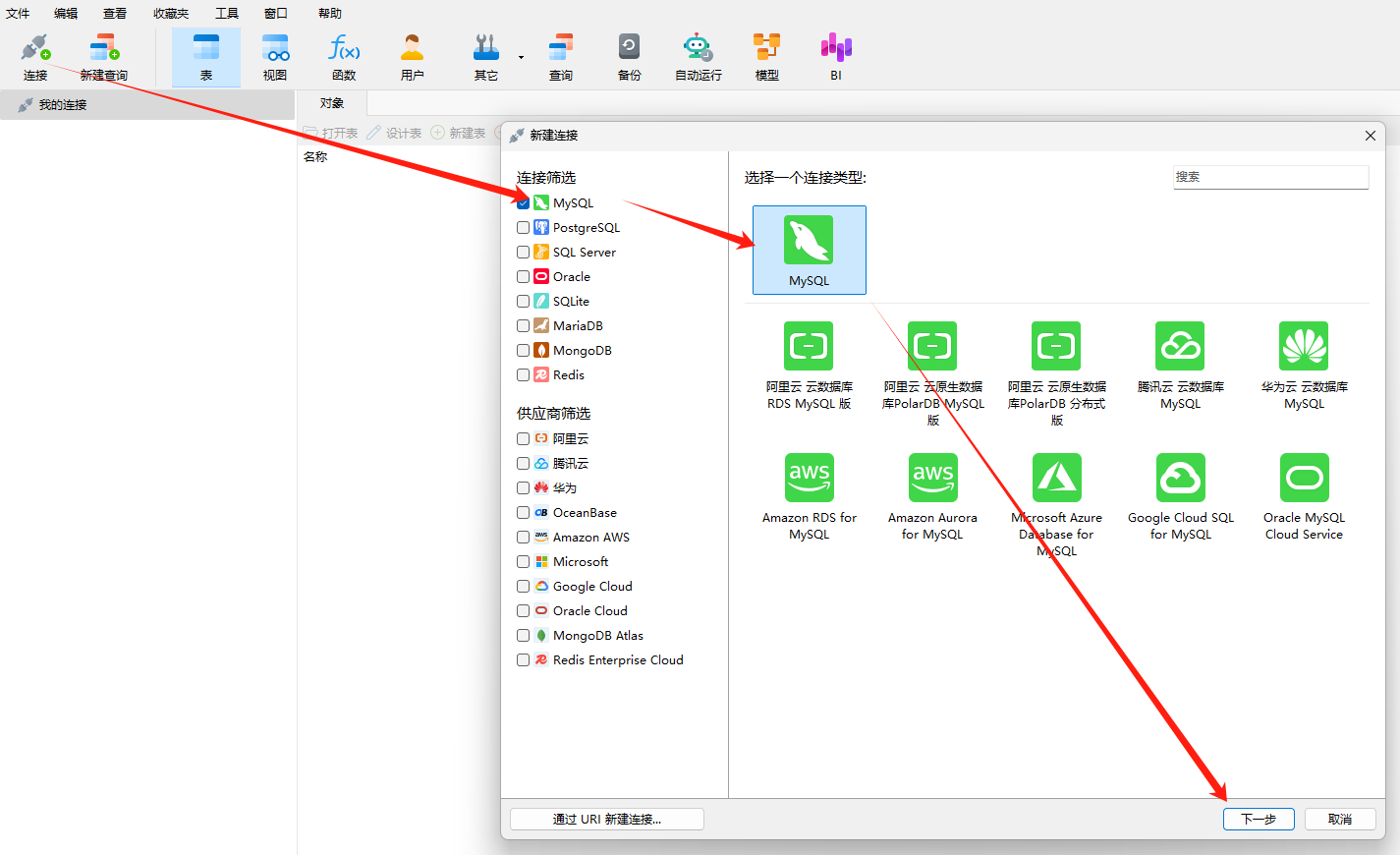
Task: Check the MongoDB filter checkbox
Action: coord(524,351)
